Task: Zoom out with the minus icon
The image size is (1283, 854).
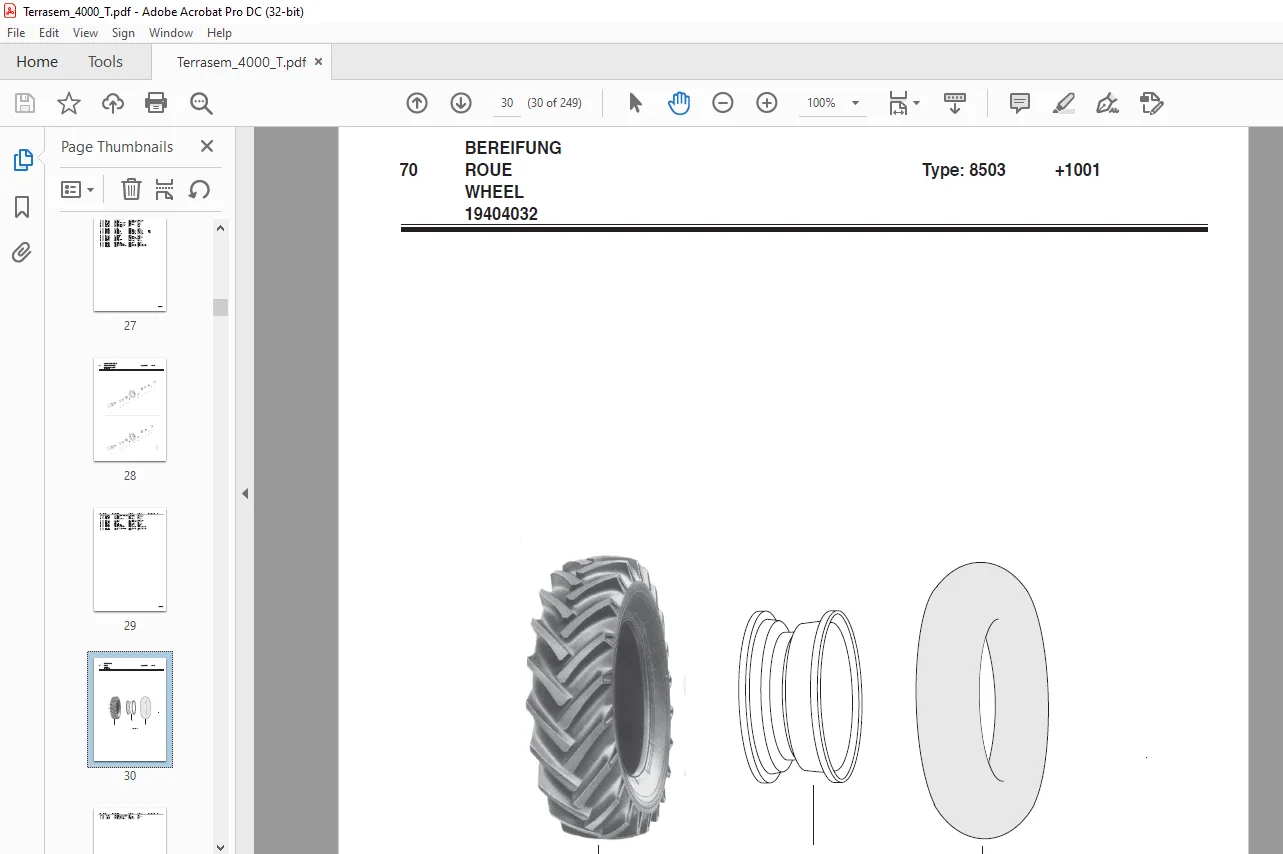Action: point(723,103)
